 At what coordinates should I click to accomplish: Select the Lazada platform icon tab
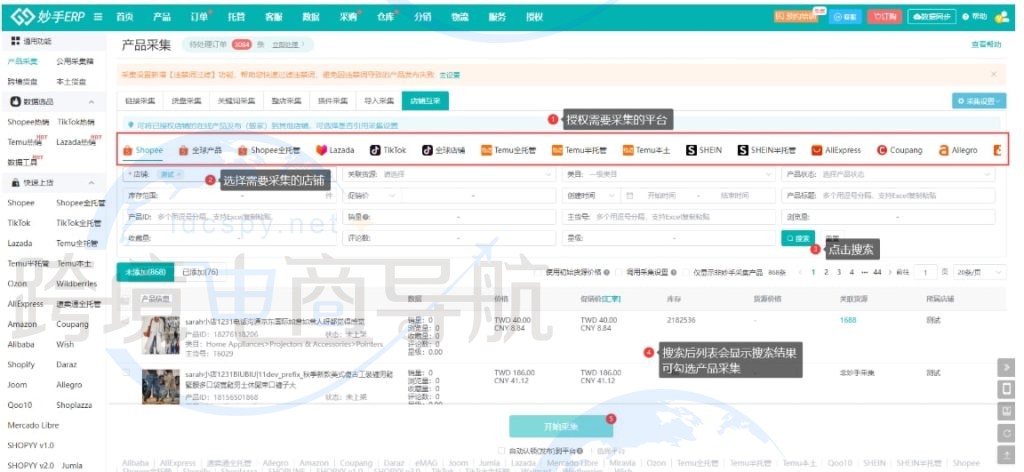[x=336, y=150]
